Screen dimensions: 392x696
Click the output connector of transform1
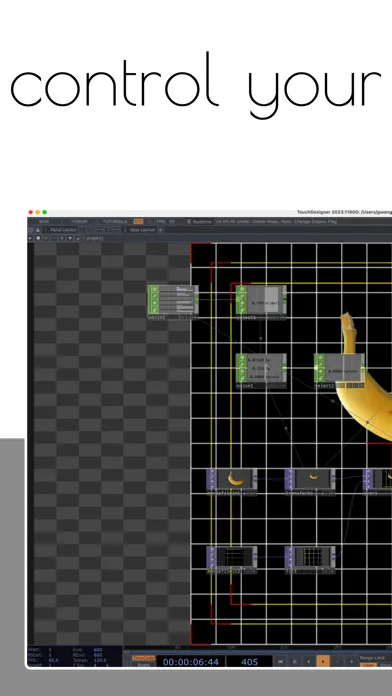pos(333,479)
